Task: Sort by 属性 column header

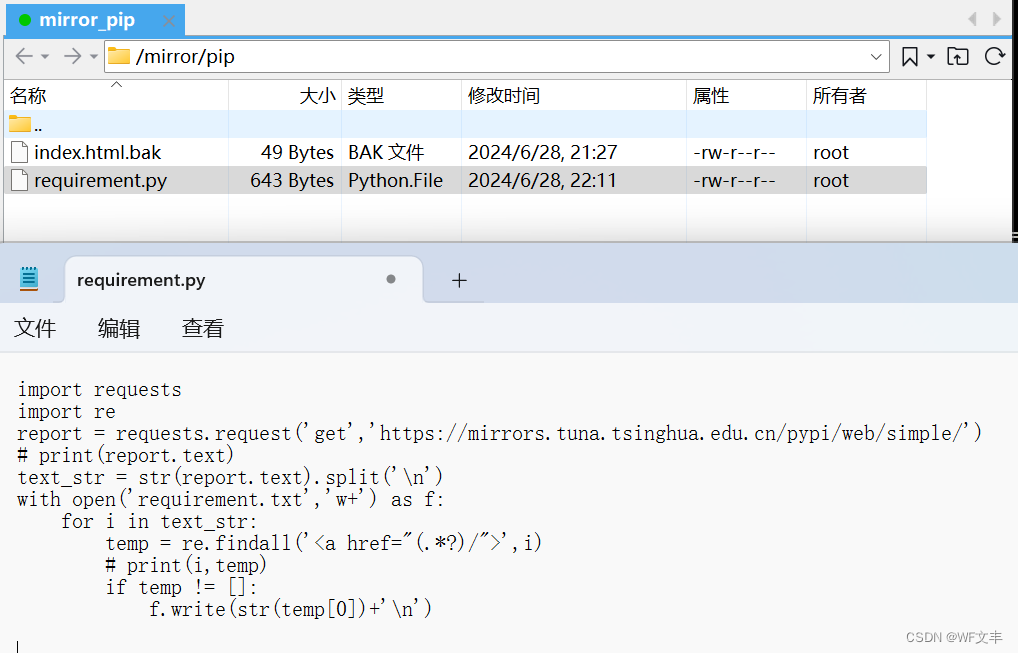Action: (x=747, y=95)
